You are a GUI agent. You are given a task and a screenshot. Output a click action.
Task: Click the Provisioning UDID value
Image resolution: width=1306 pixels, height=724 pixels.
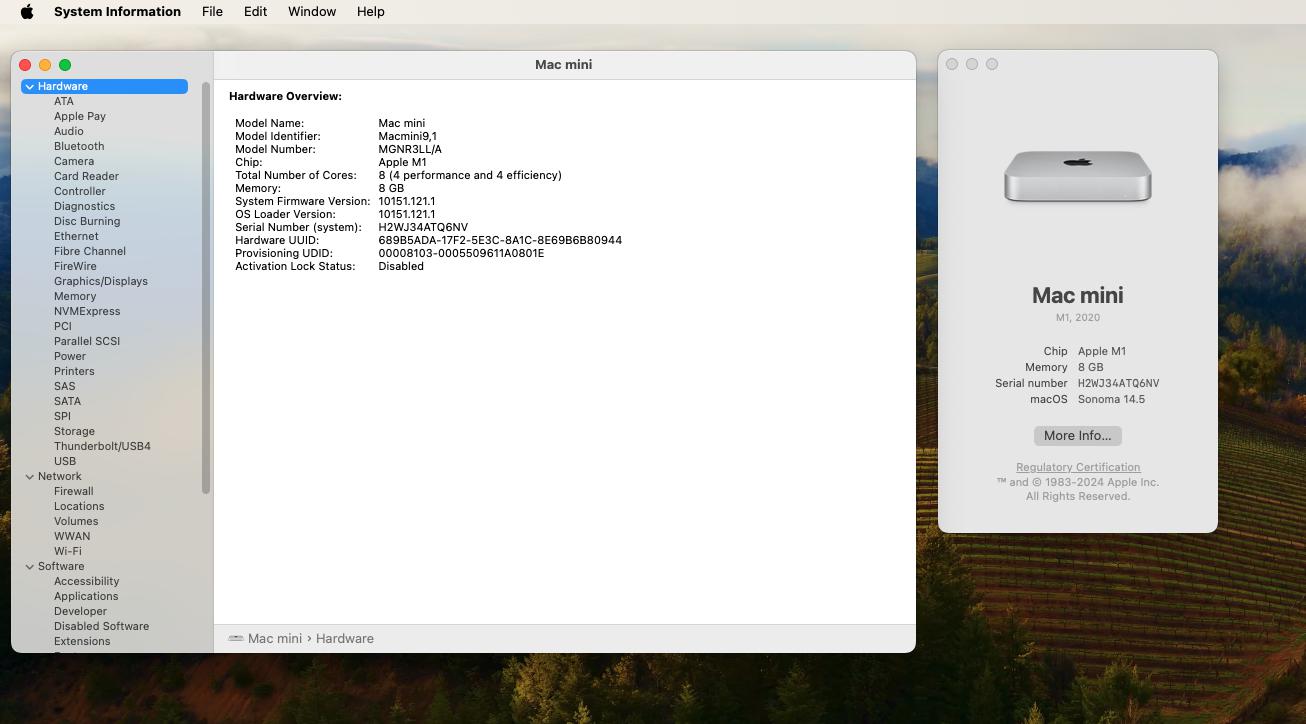click(x=461, y=253)
